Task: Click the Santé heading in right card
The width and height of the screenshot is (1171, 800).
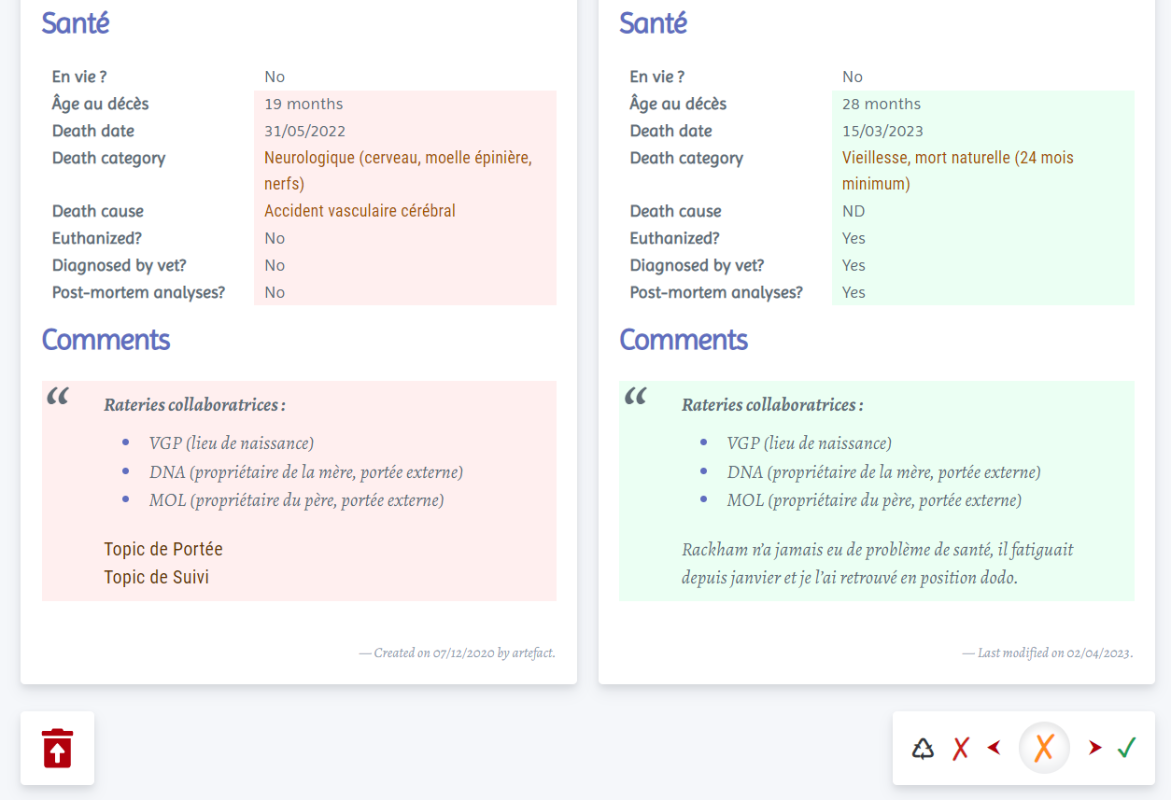Action: tap(653, 23)
